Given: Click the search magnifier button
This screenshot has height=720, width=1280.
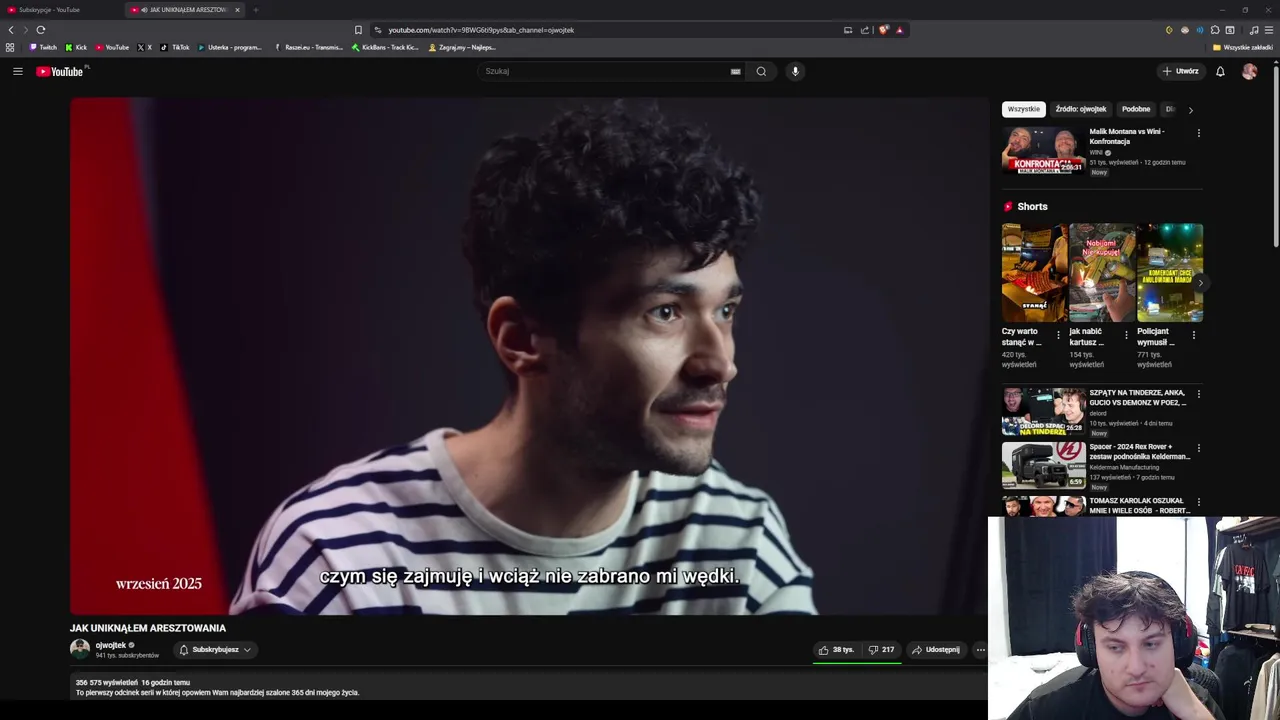Looking at the screenshot, I should (x=761, y=71).
